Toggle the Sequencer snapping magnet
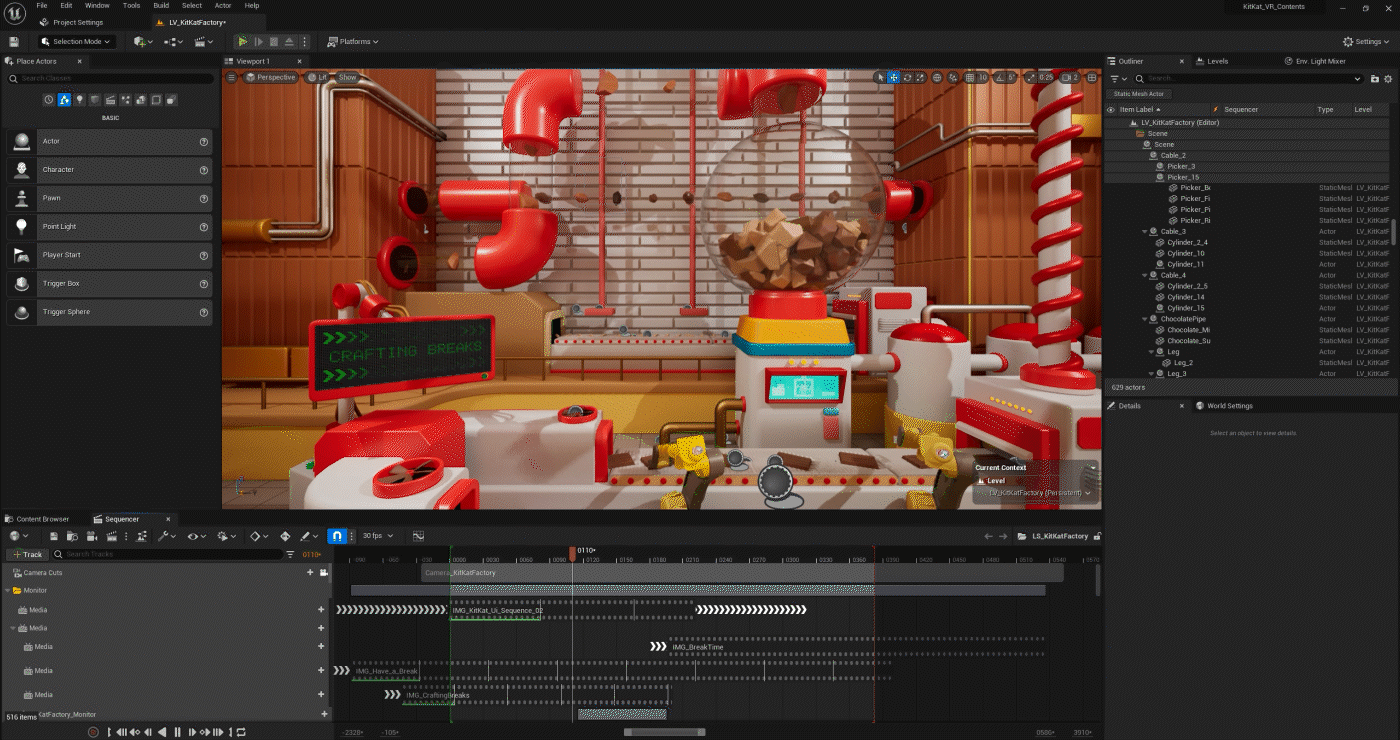1400x740 pixels. [337, 536]
